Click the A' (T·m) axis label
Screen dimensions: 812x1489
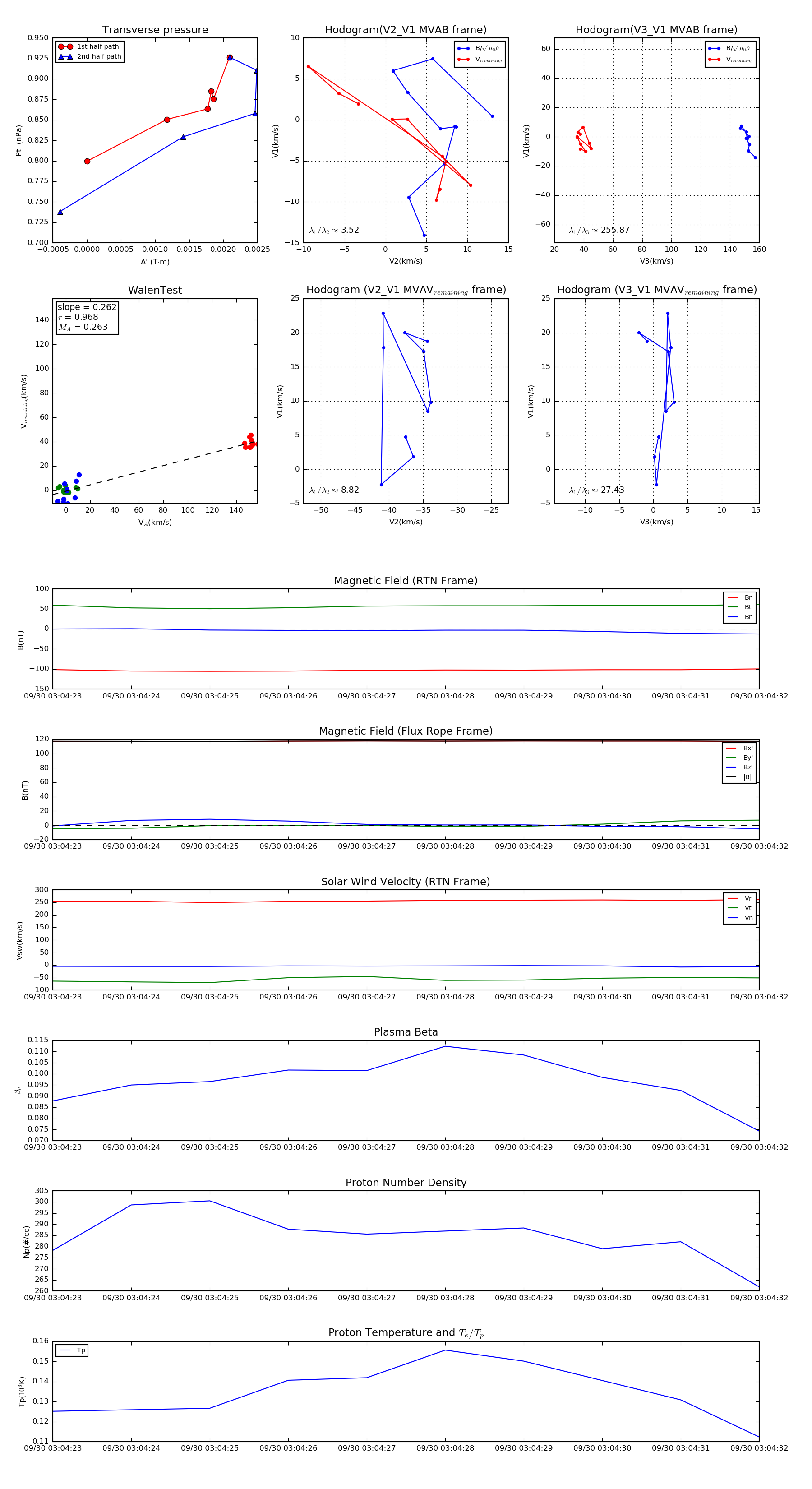tap(155, 262)
